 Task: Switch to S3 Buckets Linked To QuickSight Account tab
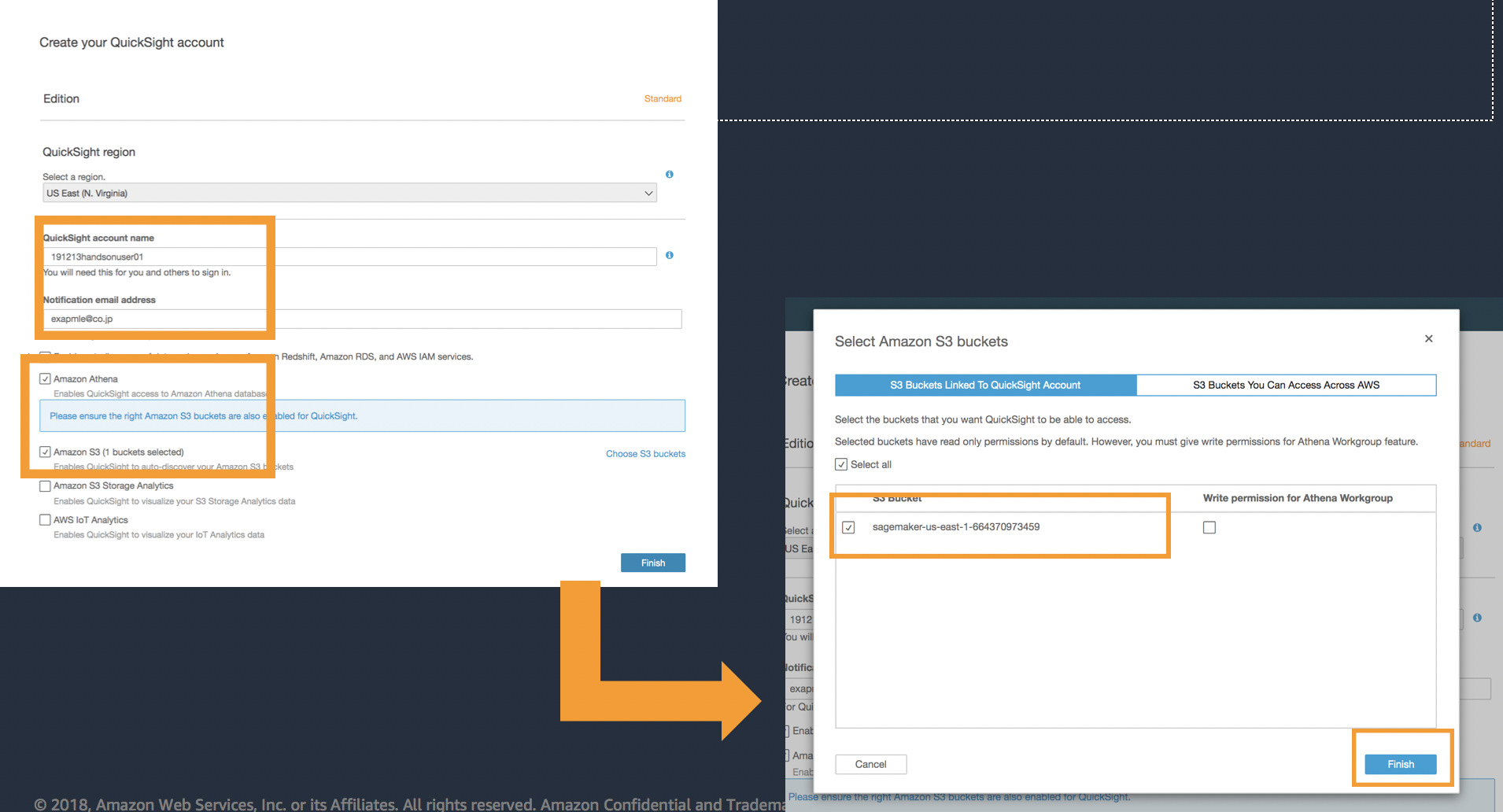[985, 385]
